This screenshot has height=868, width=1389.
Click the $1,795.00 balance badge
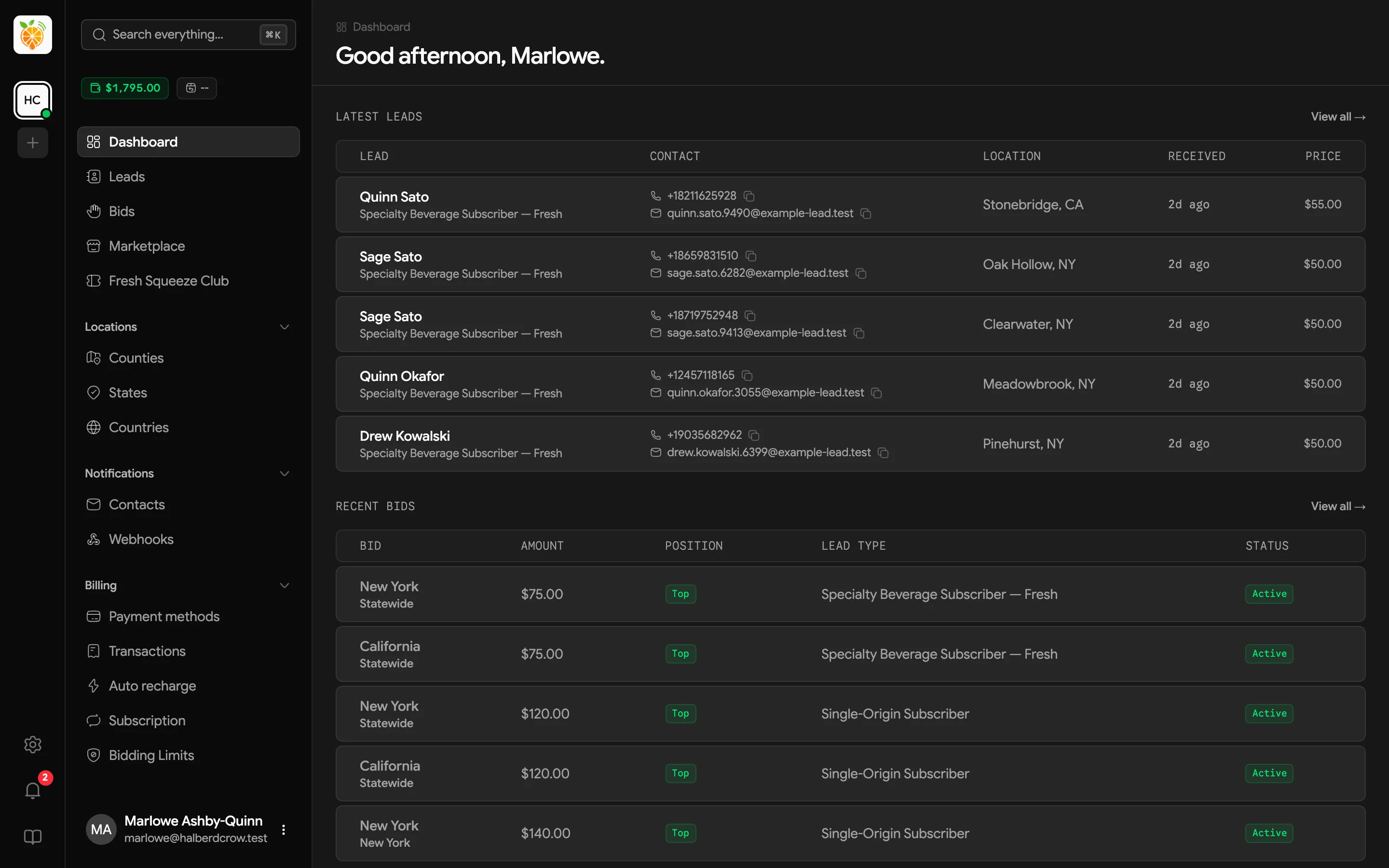pyautogui.click(x=125, y=88)
